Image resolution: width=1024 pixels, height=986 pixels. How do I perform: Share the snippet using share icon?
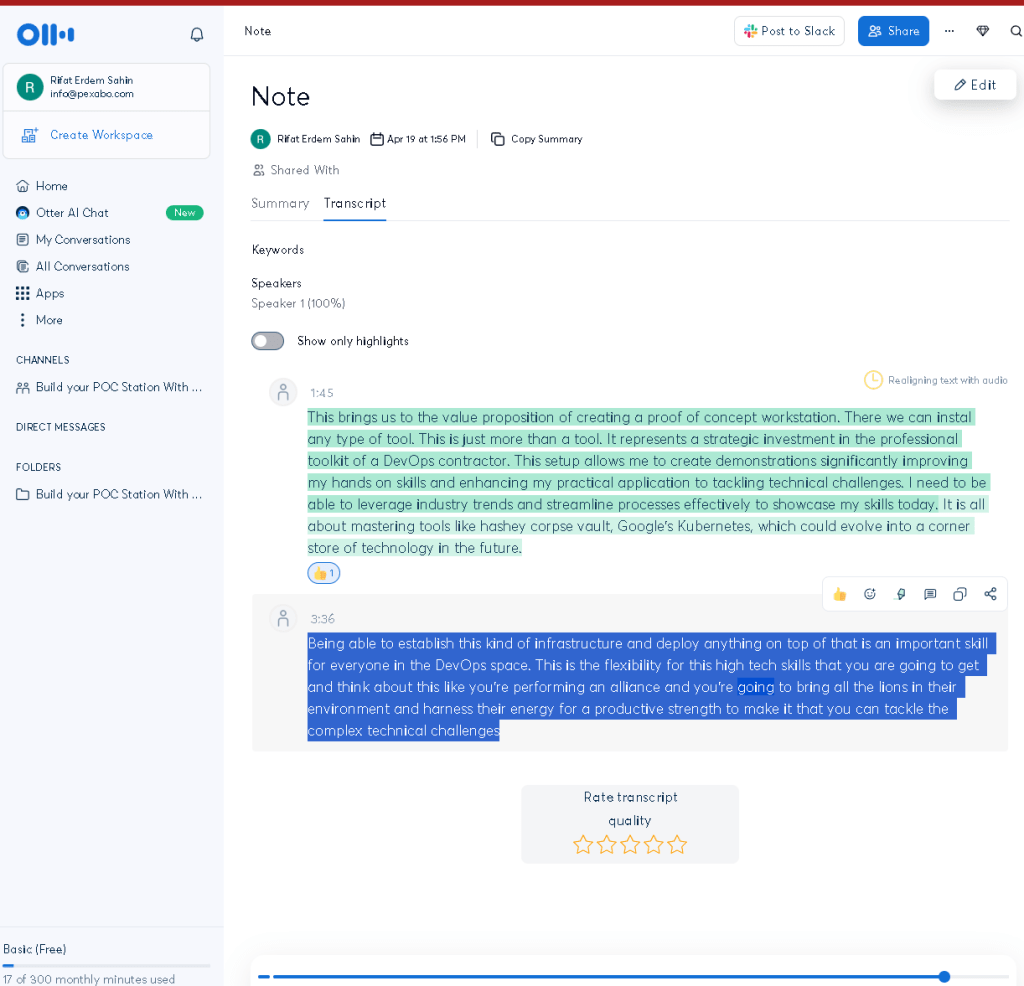990,594
